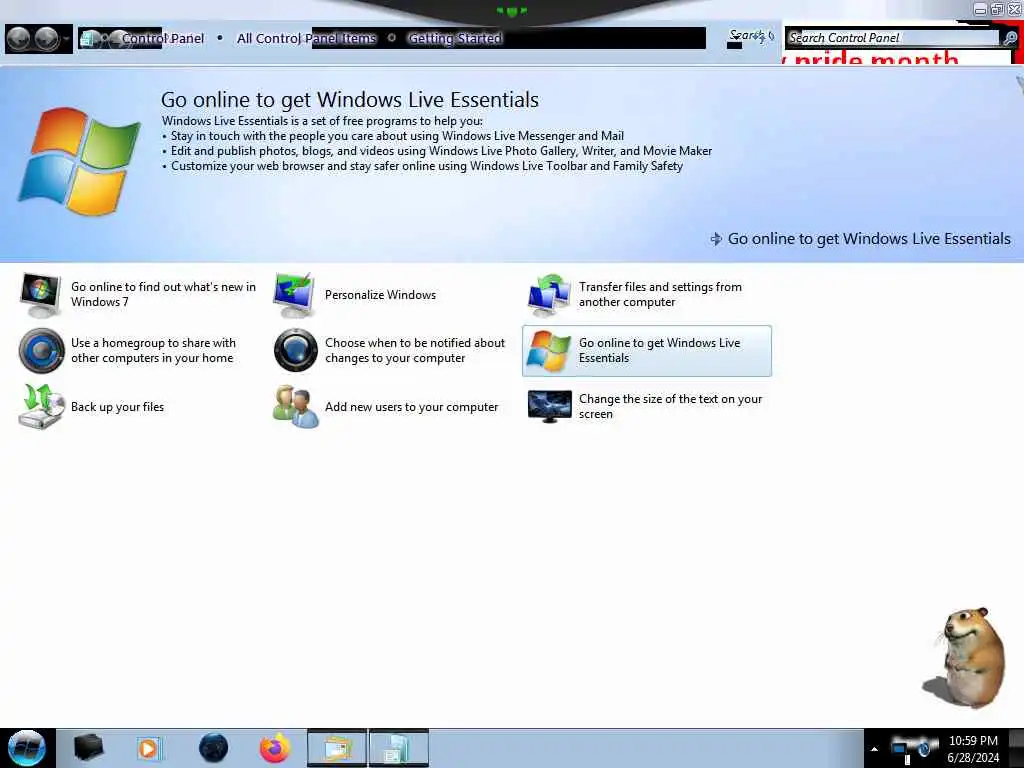Click the arrow icon before the banner link

click(x=716, y=239)
